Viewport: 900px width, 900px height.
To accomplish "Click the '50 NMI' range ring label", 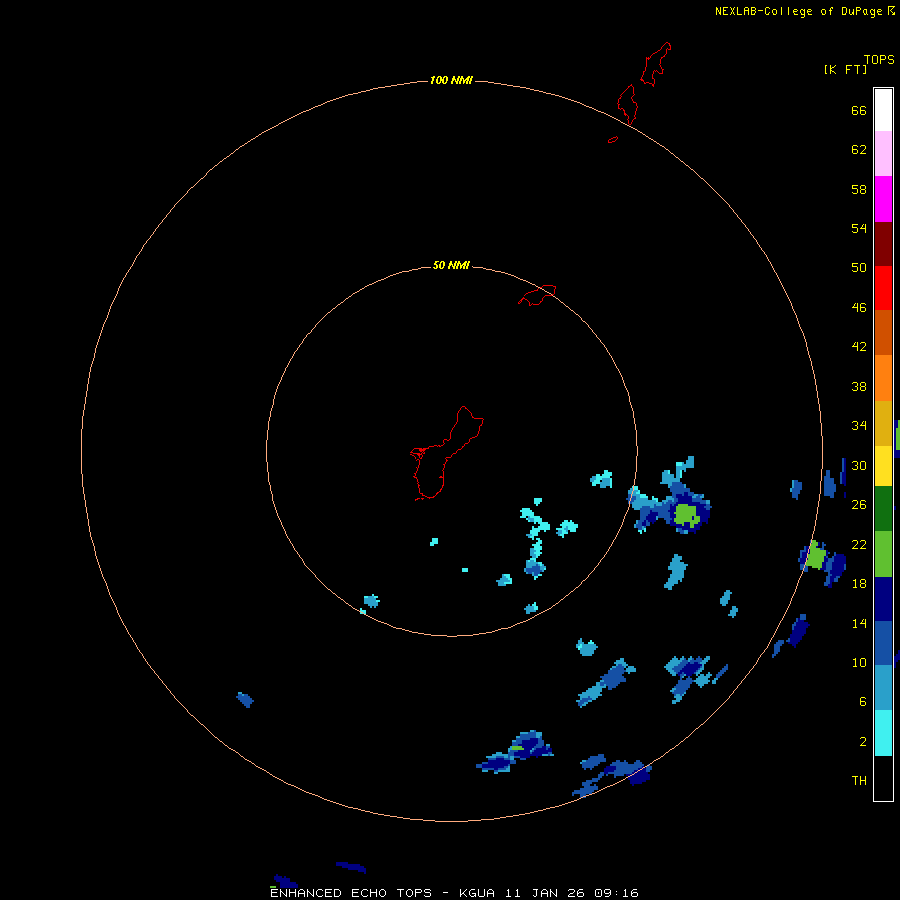I will point(451,265).
